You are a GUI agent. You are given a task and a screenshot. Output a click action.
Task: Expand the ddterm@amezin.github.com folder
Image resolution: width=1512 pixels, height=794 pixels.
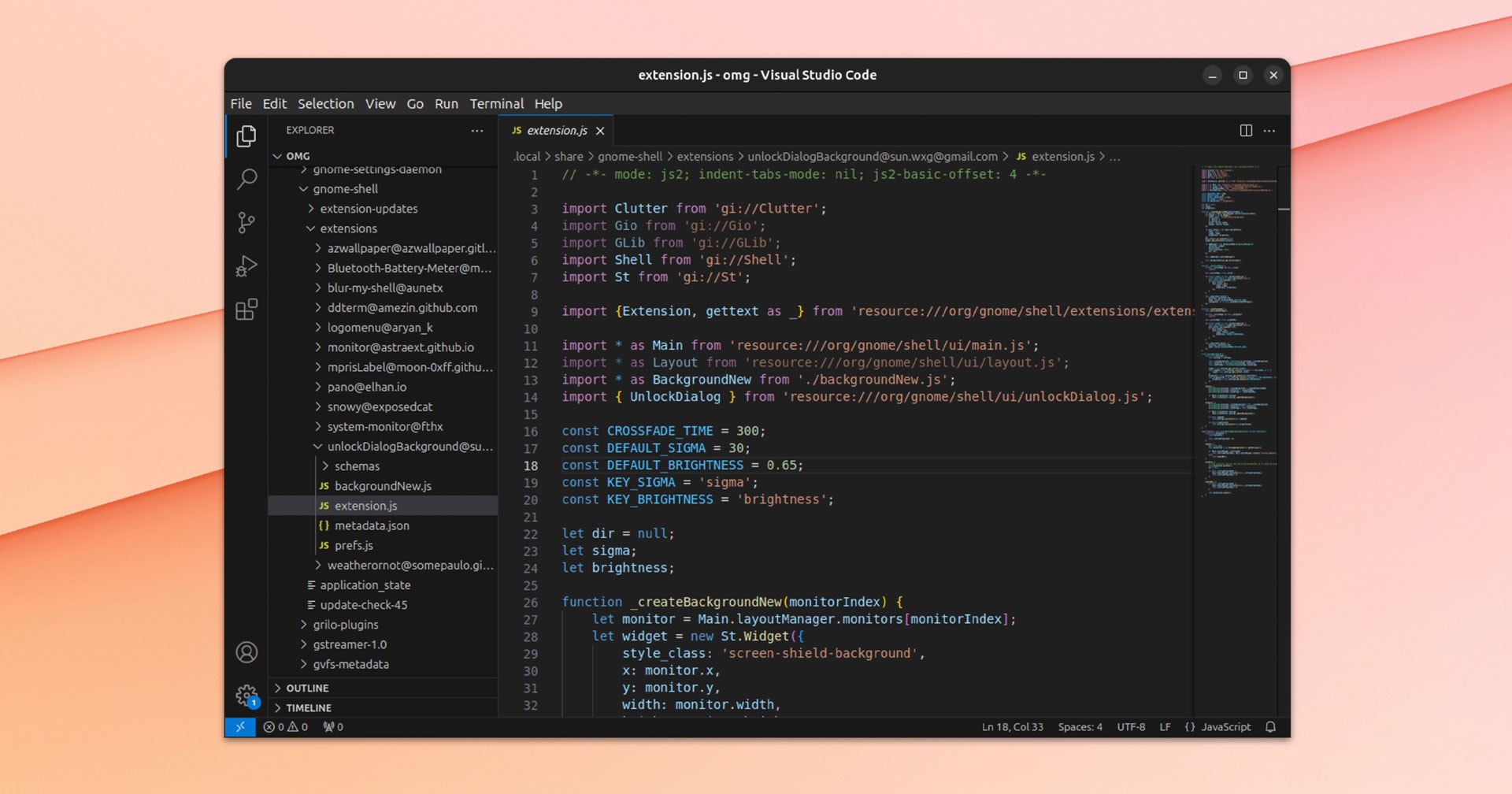[383, 308]
